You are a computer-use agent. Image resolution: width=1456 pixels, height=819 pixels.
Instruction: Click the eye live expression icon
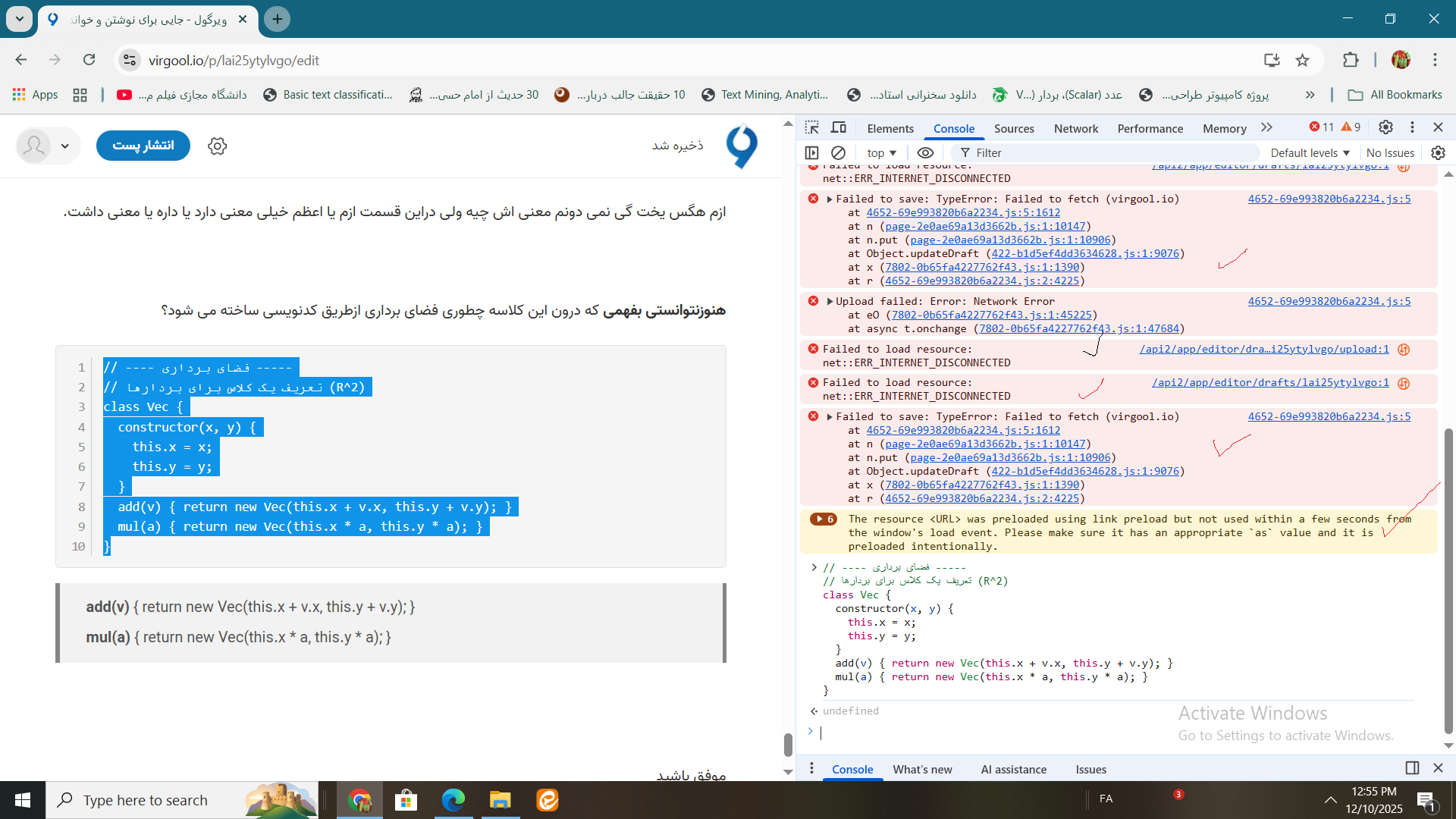tap(925, 152)
